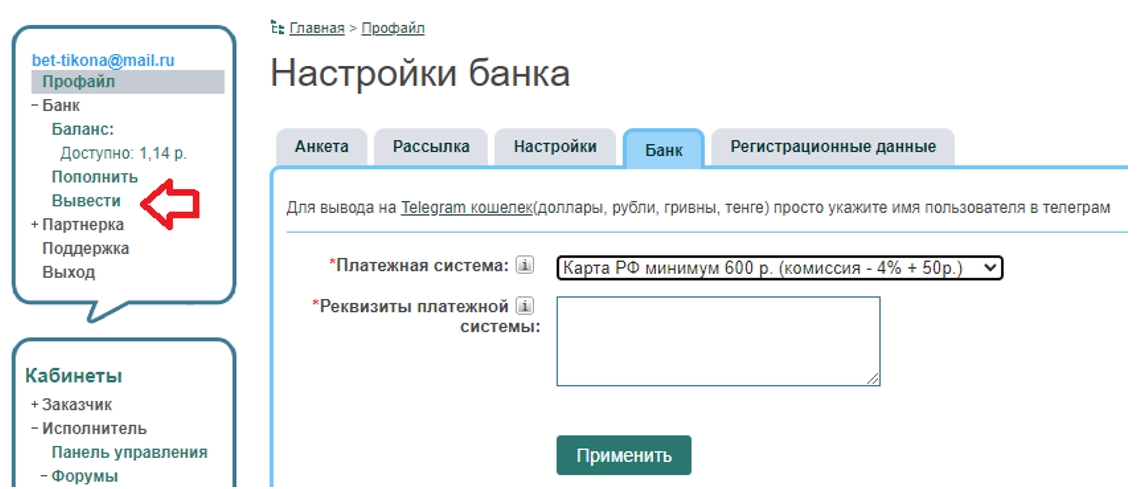Click the info icon beside Платежная система

click(x=524, y=266)
